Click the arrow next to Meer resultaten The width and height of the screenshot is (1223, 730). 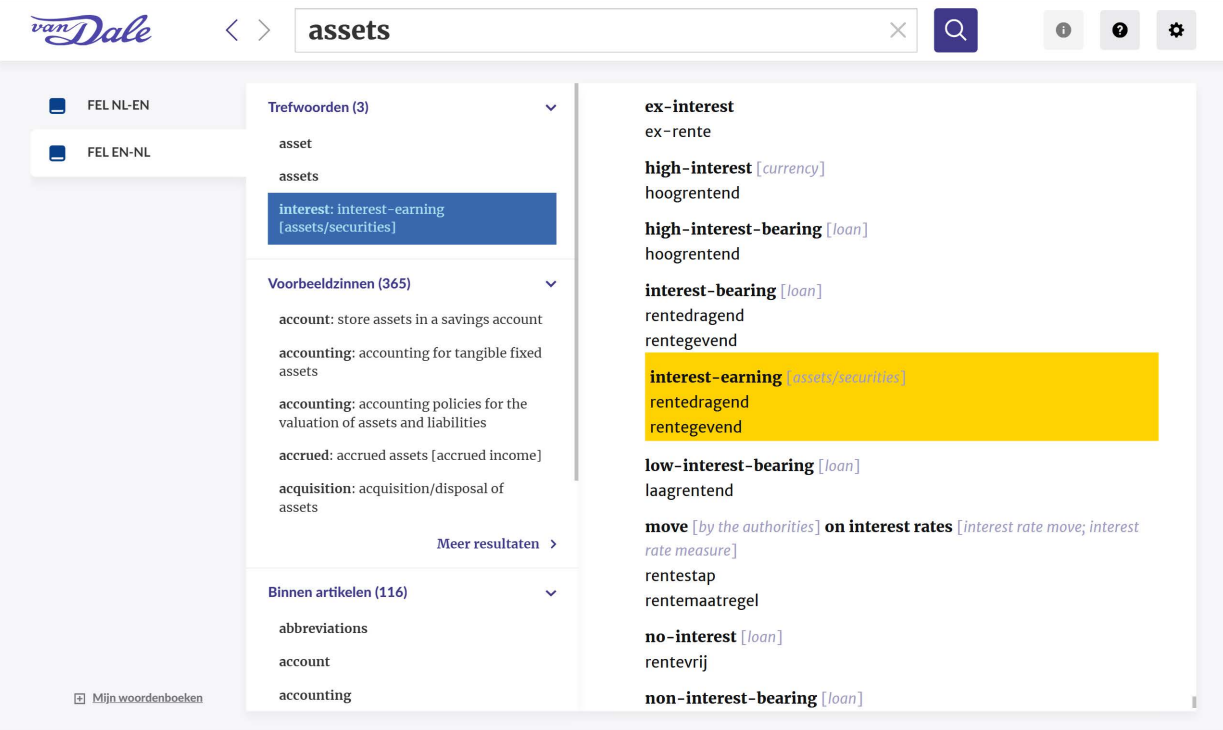(553, 544)
